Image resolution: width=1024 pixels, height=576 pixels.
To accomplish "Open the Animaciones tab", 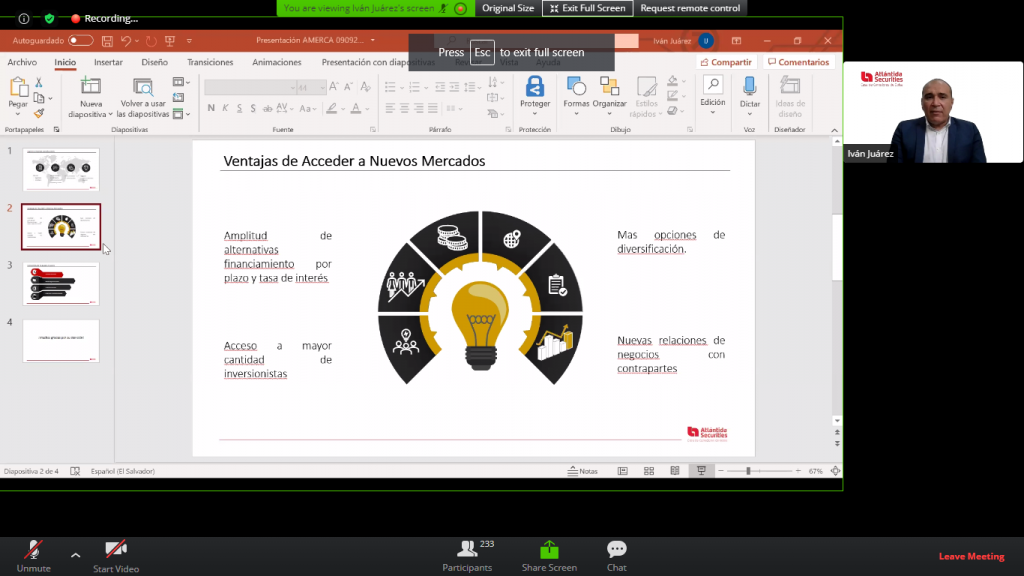I will pyautogui.click(x=277, y=62).
